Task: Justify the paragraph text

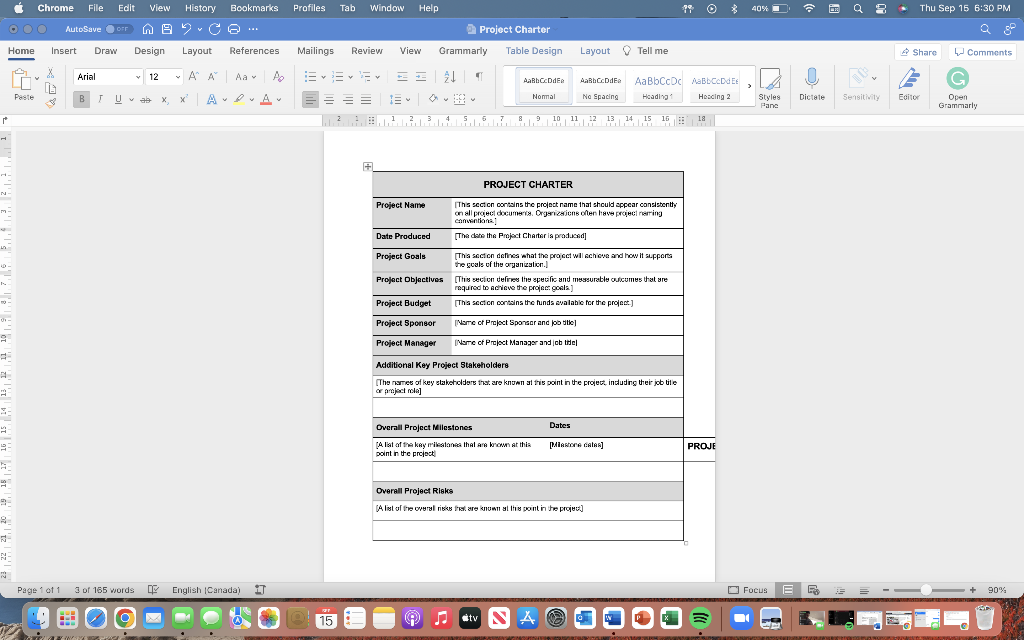Action: coord(366,99)
